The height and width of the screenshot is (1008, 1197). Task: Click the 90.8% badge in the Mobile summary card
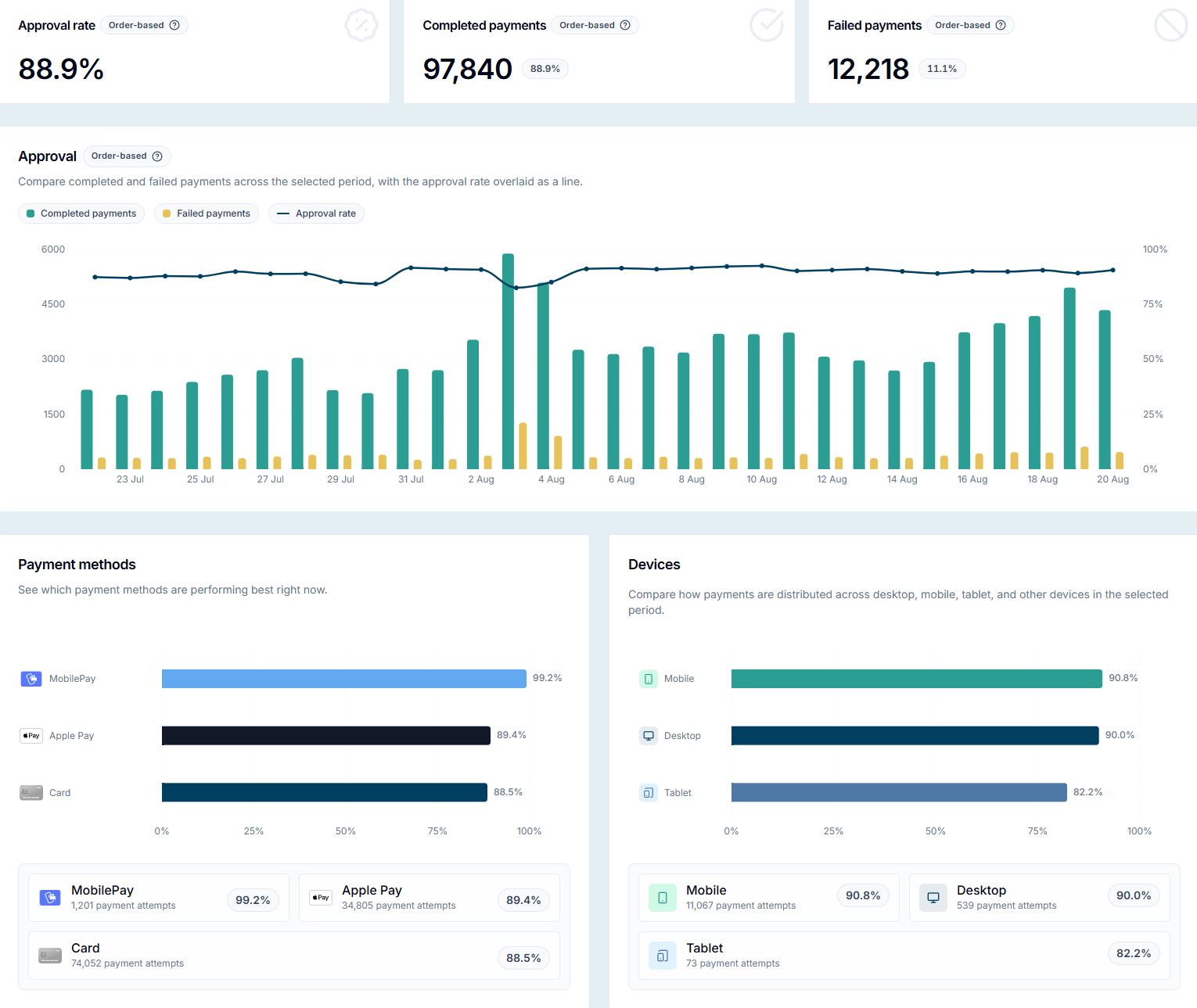click(x=863, y=896)
